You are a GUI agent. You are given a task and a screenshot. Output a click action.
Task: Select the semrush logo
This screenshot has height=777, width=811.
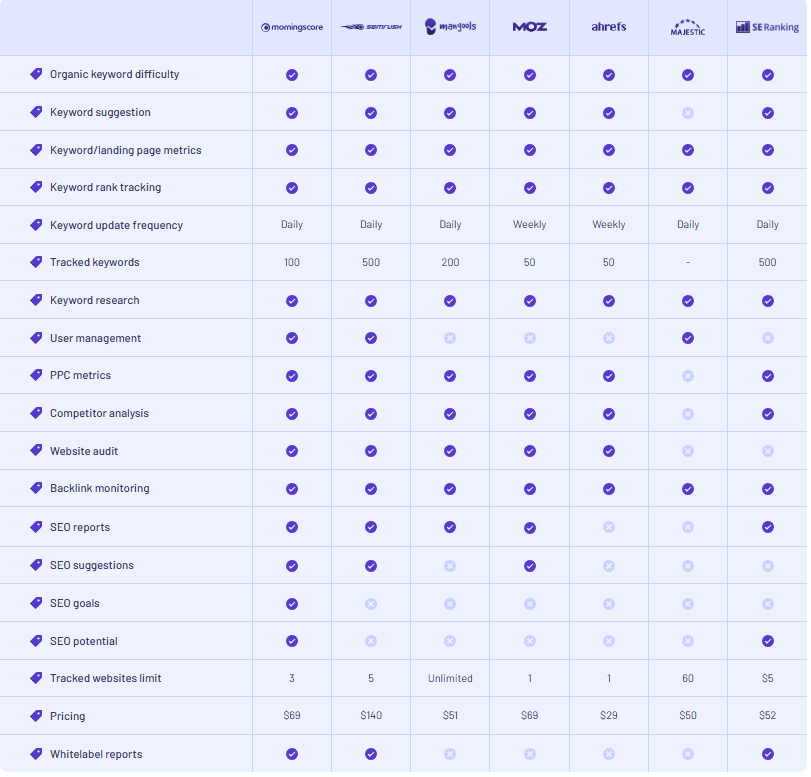coord(370,27)
